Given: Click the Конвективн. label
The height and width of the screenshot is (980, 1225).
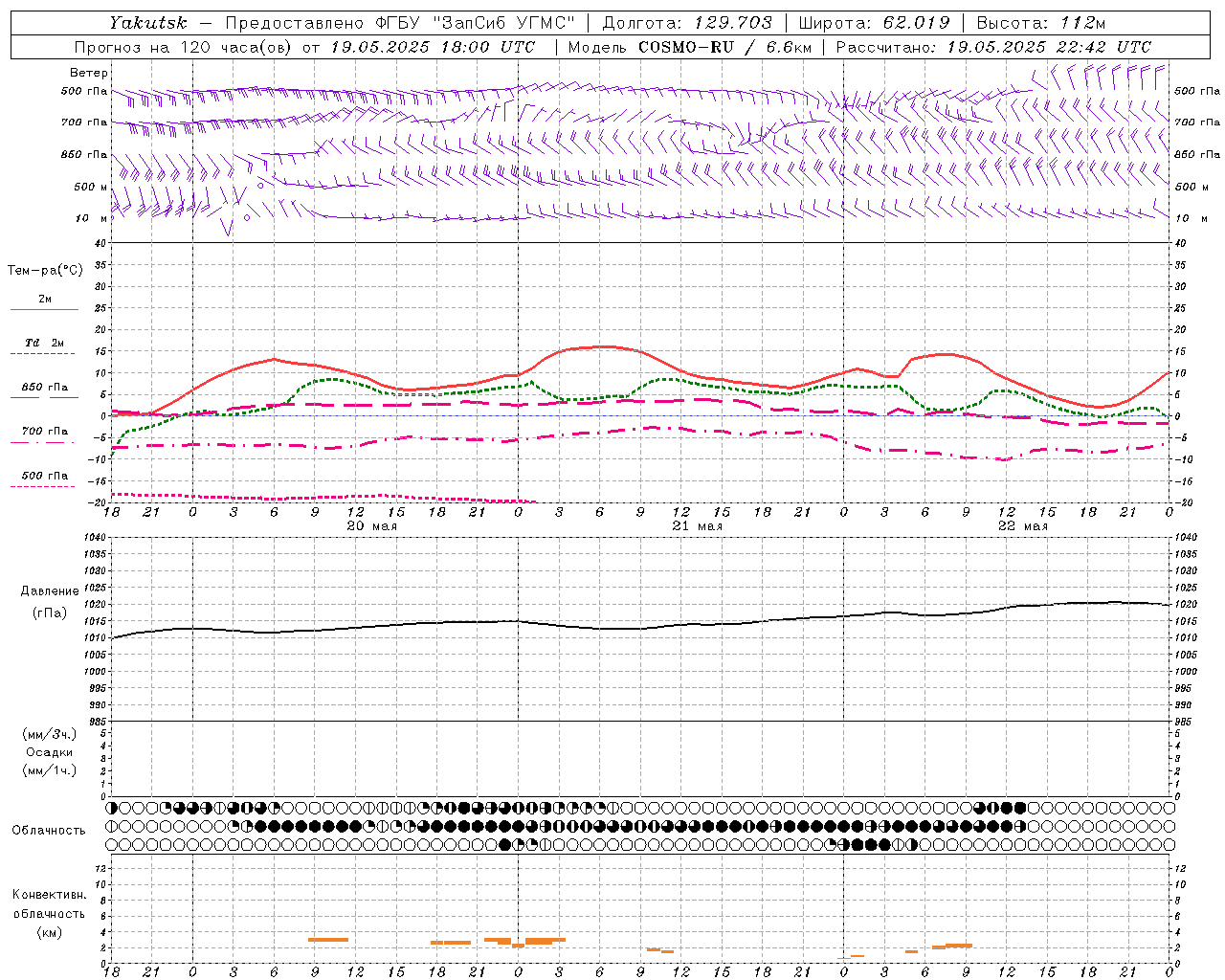Looking at the screenshot, I should pyautogui.click(x=50, y=895).
